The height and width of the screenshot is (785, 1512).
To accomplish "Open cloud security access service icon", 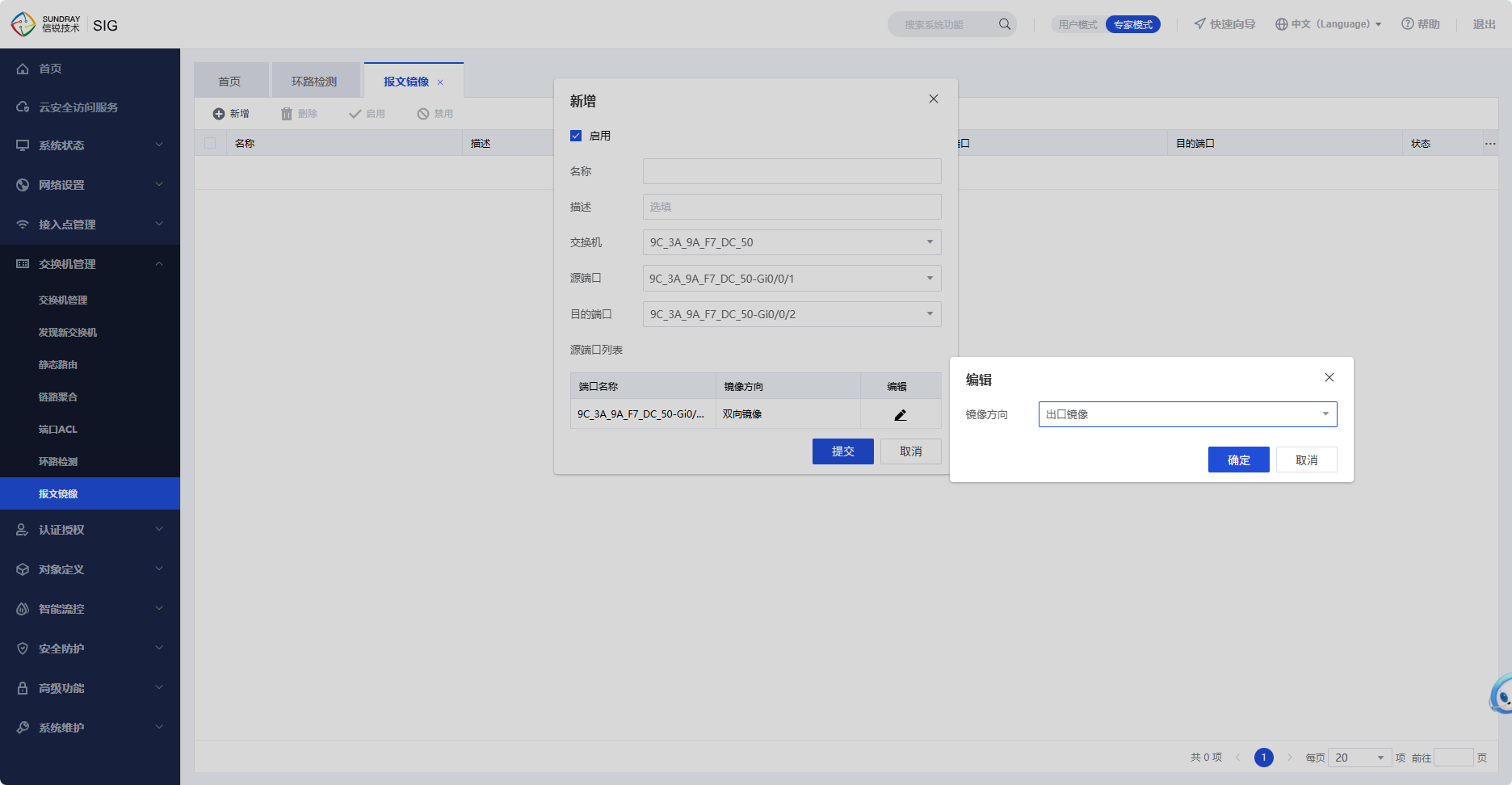I will pos(23,107).
